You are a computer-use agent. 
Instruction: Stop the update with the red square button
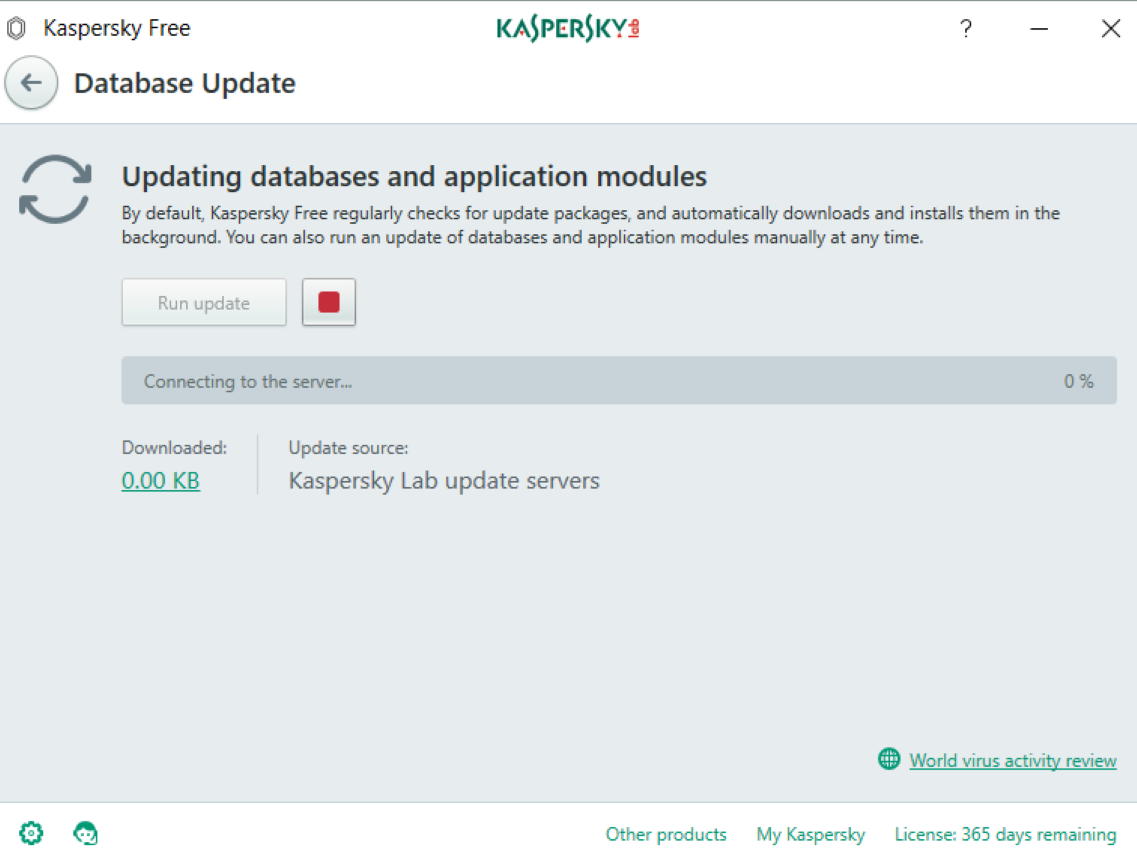tap(328, 302)
